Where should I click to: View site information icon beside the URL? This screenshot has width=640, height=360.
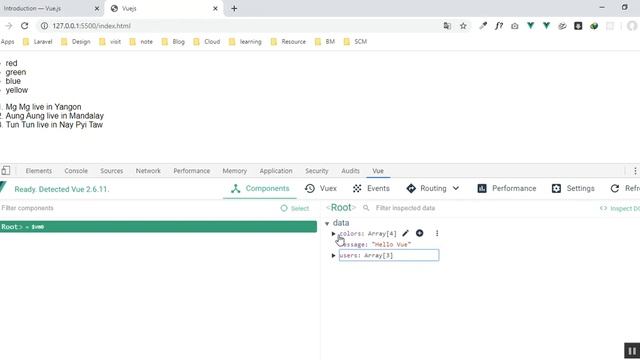coord(44,26)
